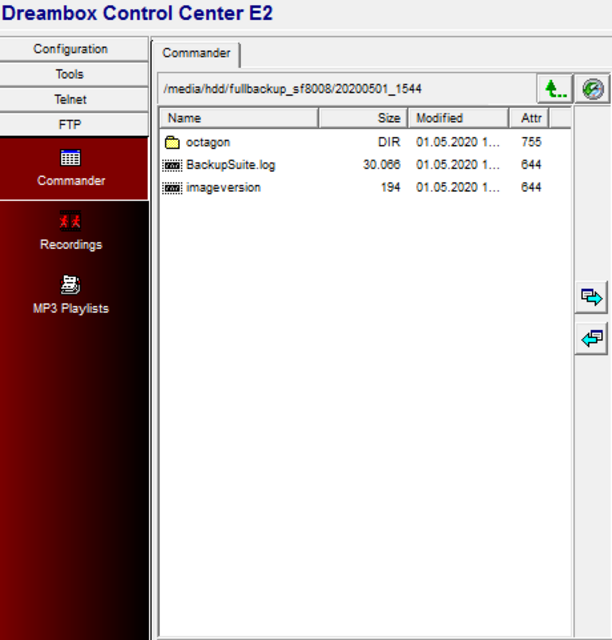Screen dimensions: 612x640
Task: Click BackupSuite.log's modified date
Action: pos(458,164)
